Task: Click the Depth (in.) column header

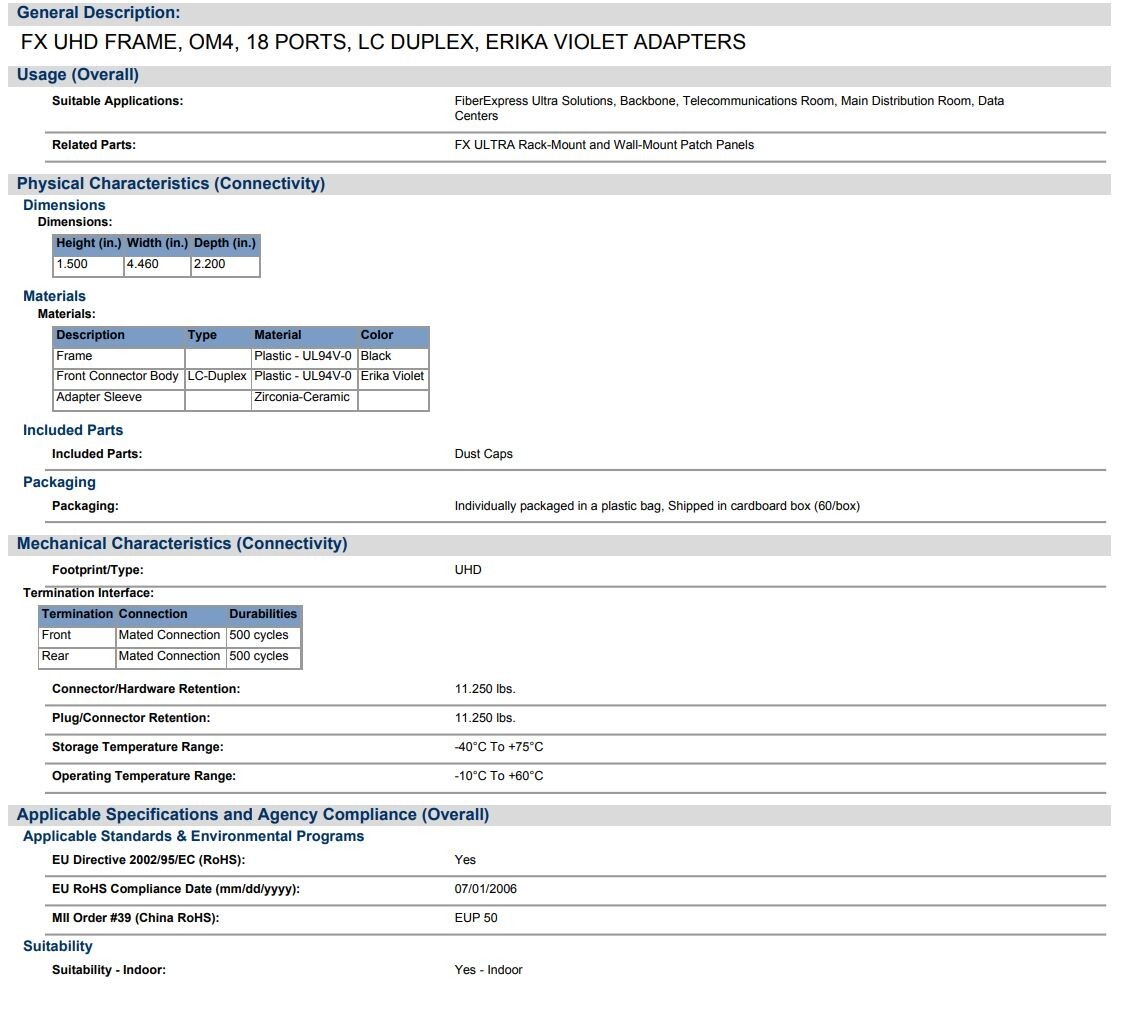Action: tap(225, 244)
